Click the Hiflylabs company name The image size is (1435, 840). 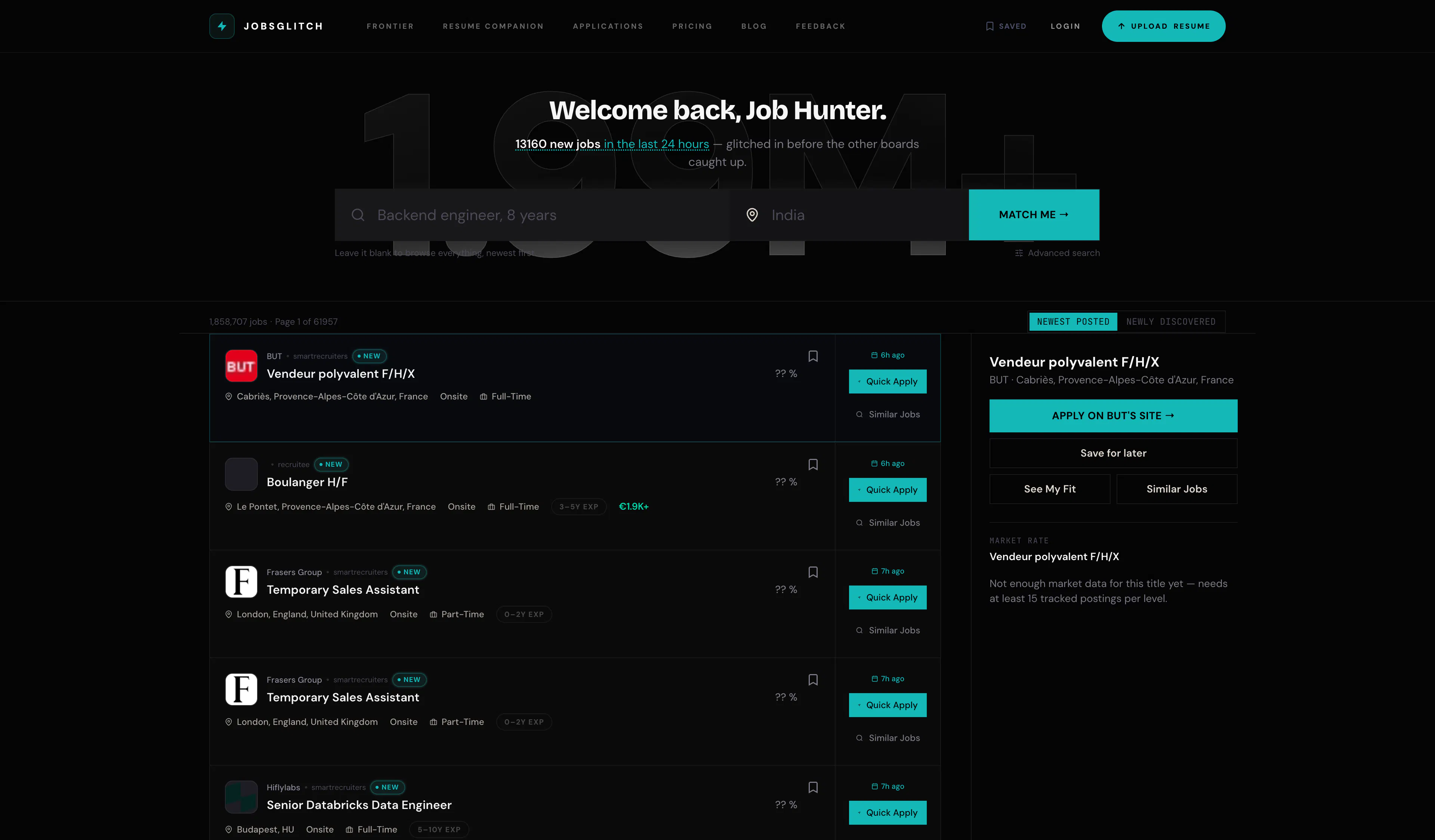point(283,788)
